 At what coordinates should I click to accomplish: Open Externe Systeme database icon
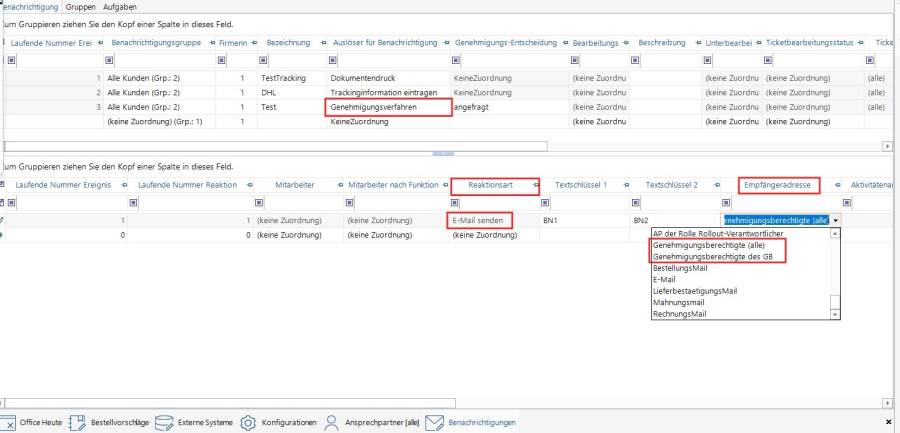coord(165,422)
